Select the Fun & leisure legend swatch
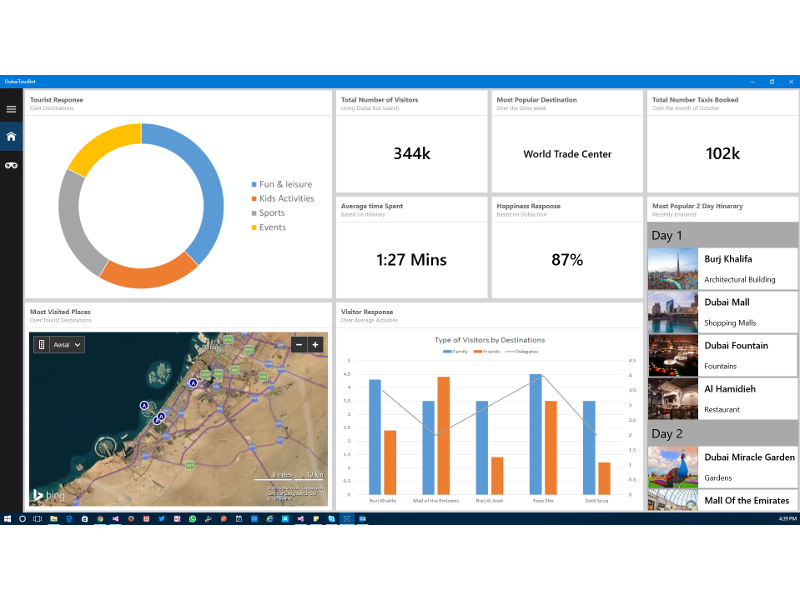 click(x=254, y=185)
